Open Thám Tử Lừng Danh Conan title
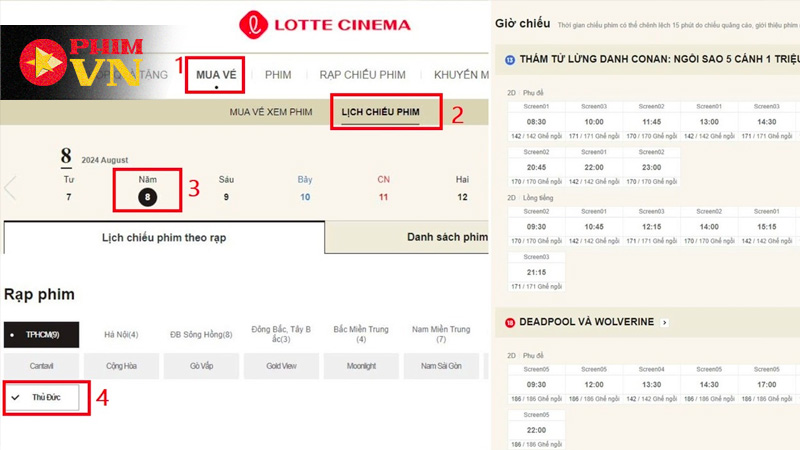The height and width of the screenshot is (450, 800). [x=659, y=59]
